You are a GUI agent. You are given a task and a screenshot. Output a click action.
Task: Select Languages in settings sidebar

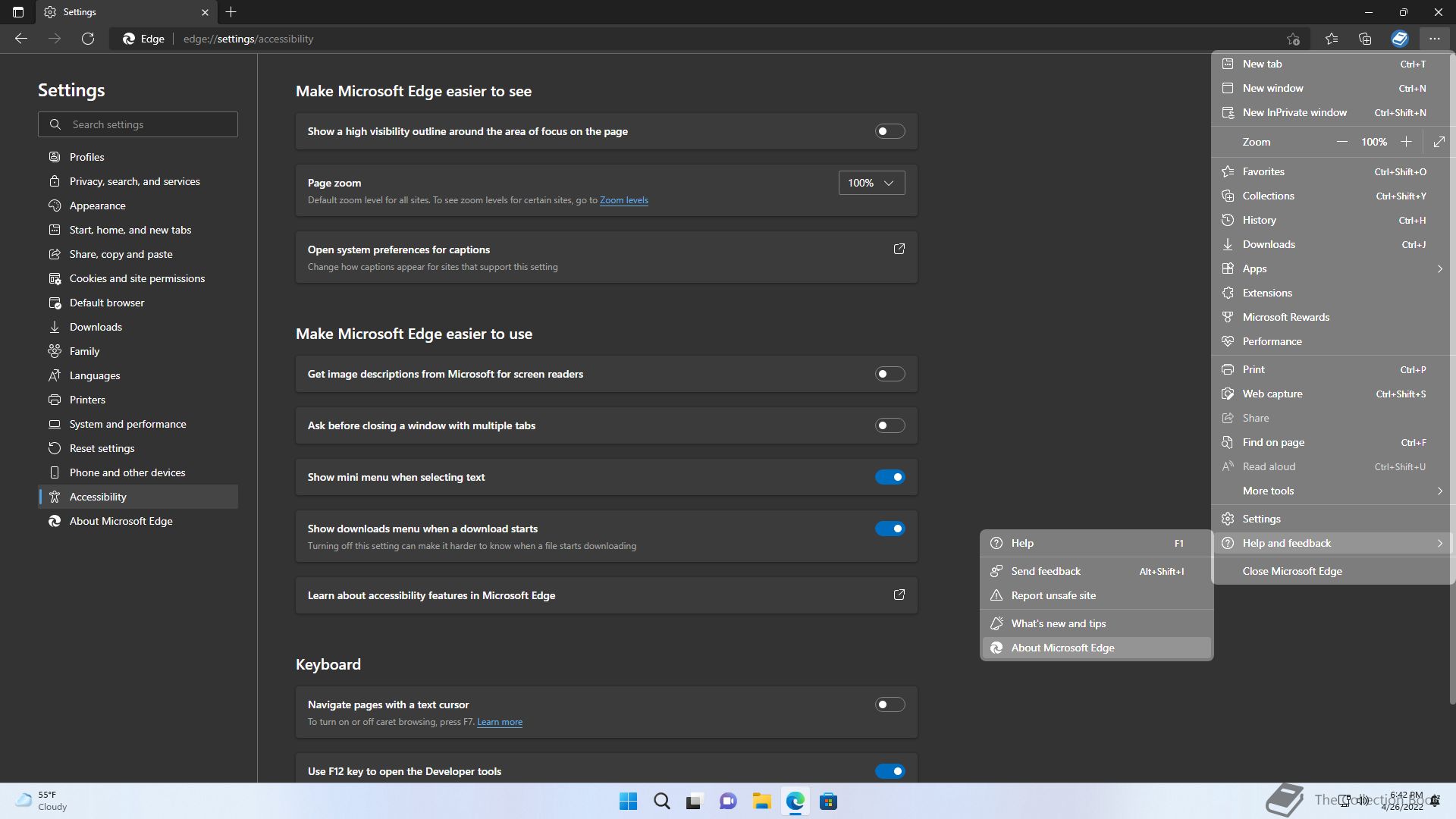138,375
